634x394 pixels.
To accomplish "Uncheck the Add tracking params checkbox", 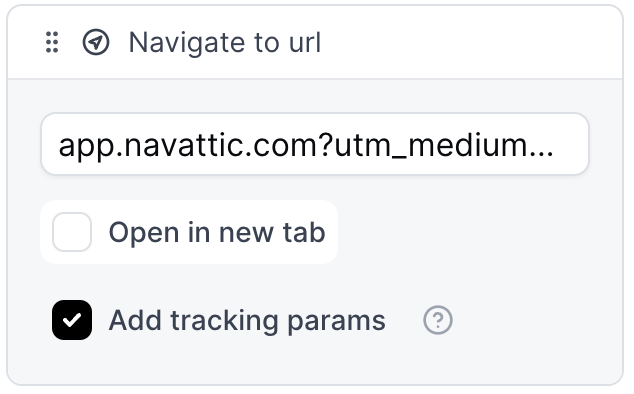I will [72, 320].
